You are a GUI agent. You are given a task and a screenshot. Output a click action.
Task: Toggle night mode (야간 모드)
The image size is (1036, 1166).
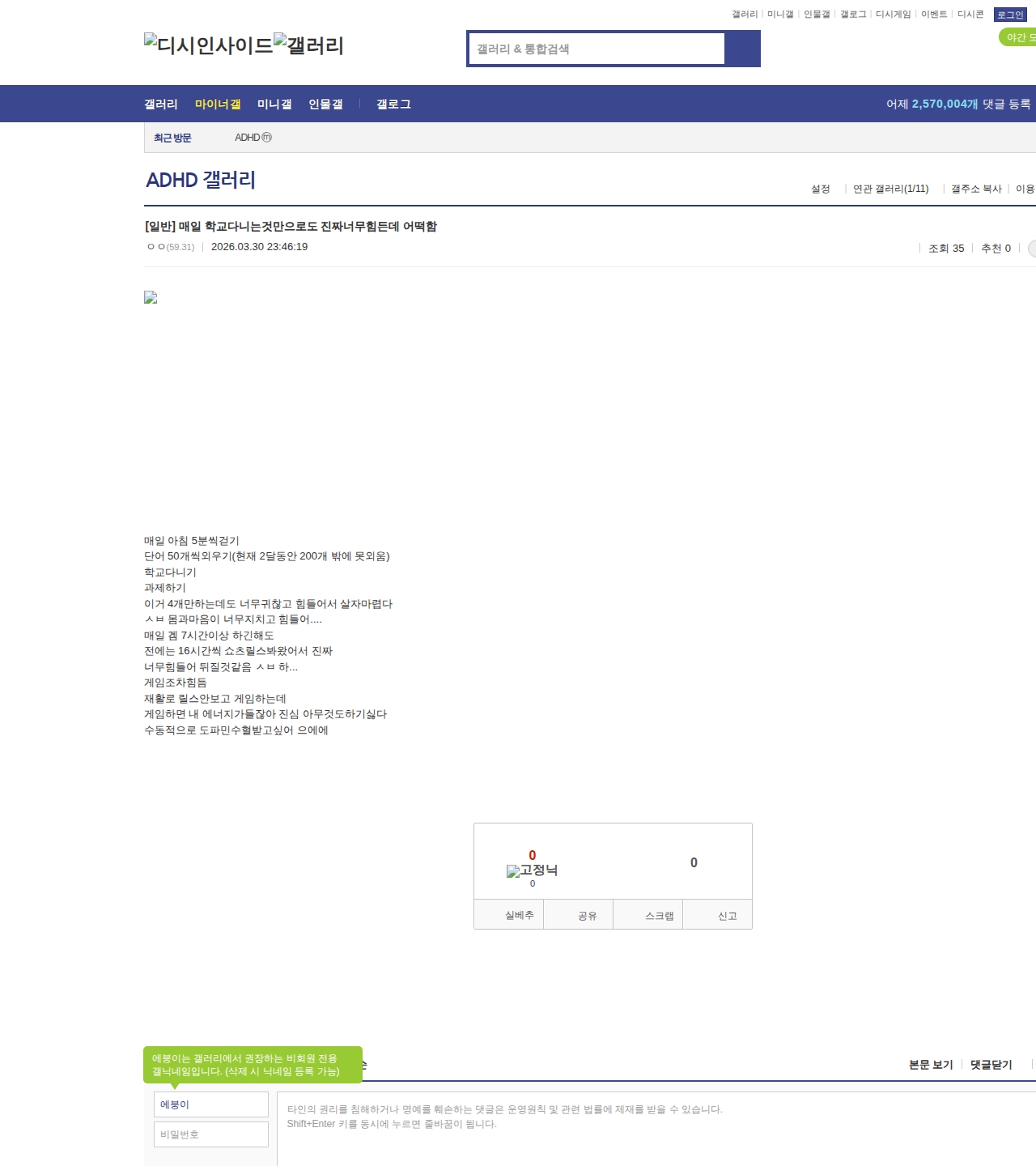coord(1017,37)
